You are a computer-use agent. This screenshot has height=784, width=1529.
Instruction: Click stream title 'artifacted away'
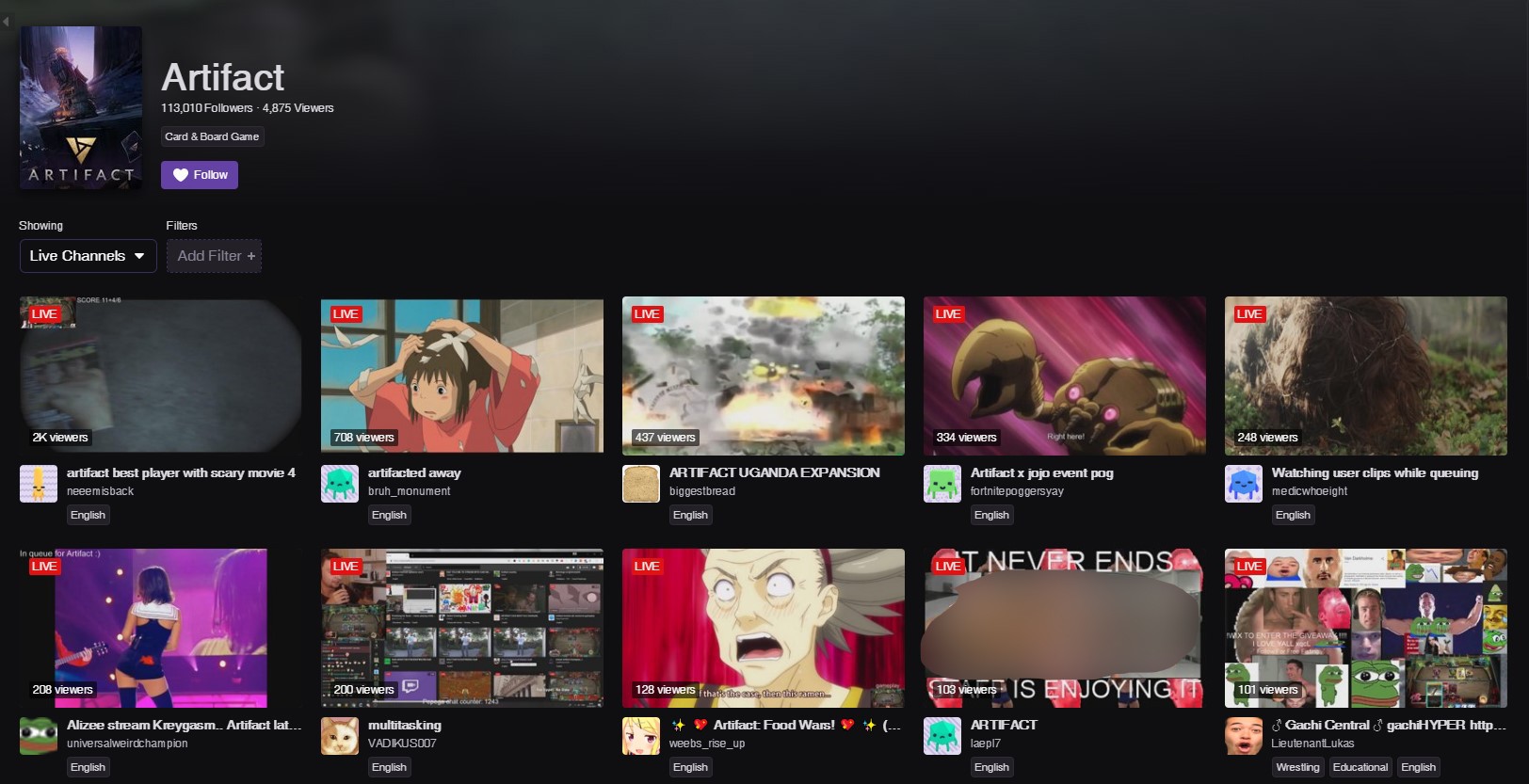click(x=414, y=472)
